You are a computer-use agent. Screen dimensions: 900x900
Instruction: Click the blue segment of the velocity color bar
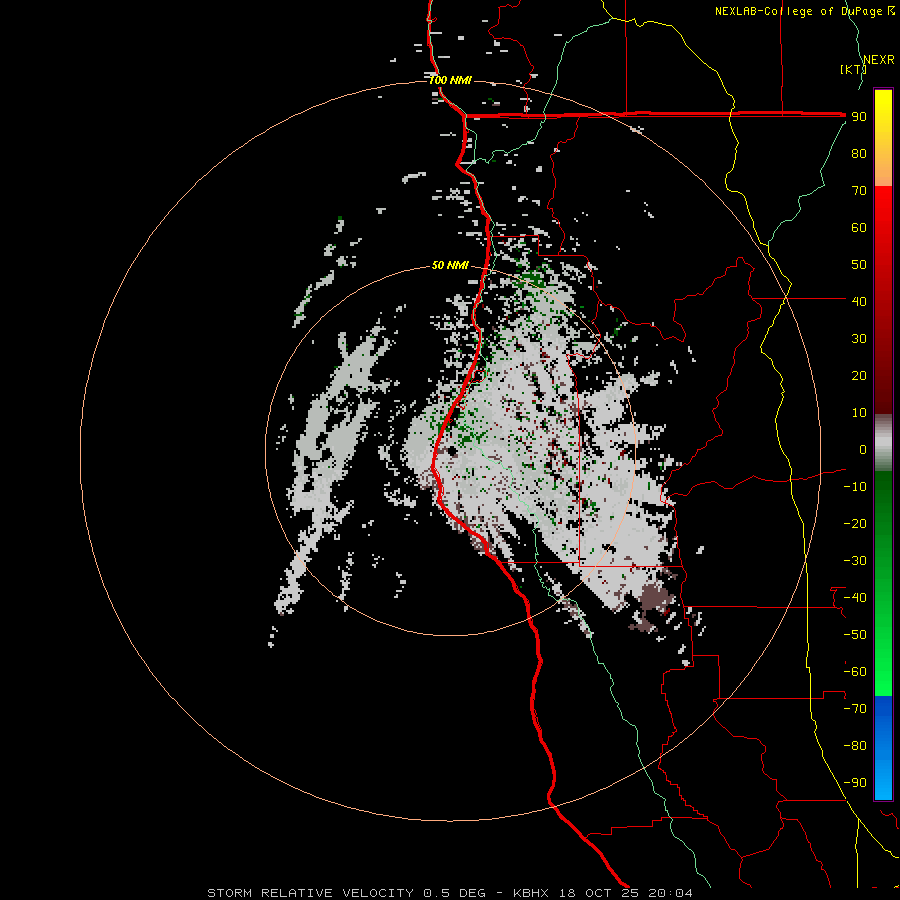point(883,747)
